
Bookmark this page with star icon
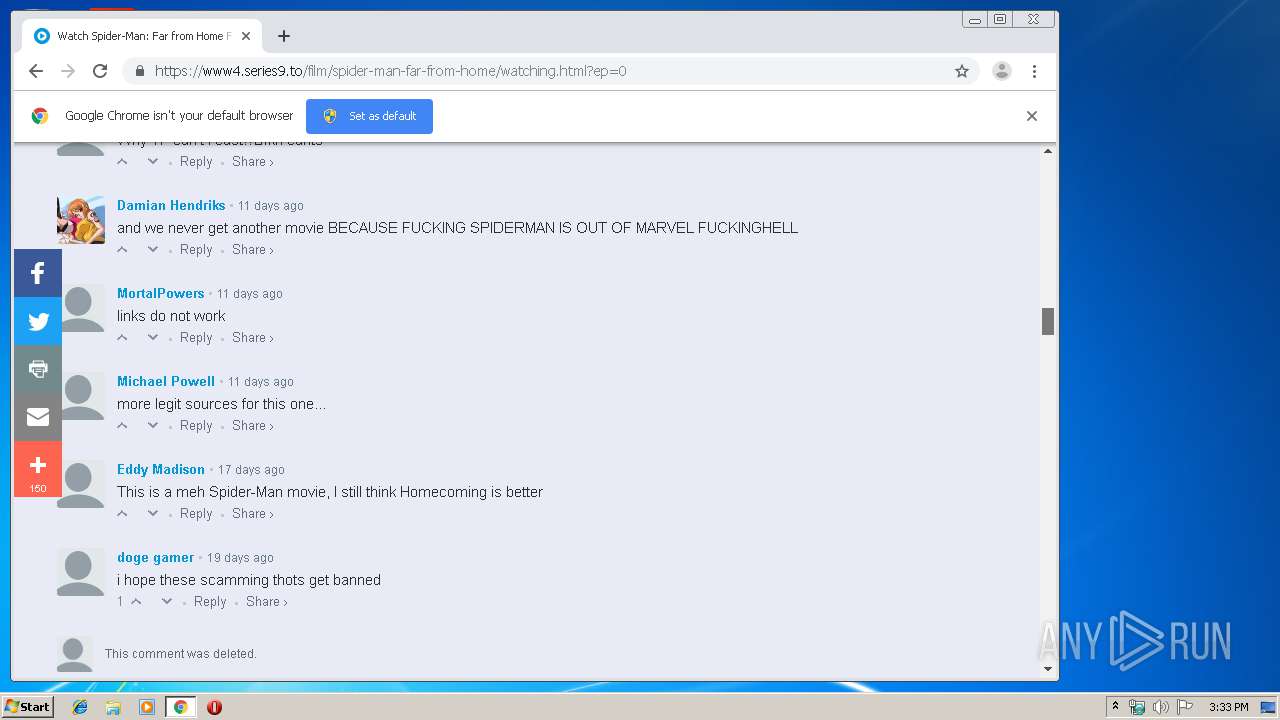[x=962, y=71]
